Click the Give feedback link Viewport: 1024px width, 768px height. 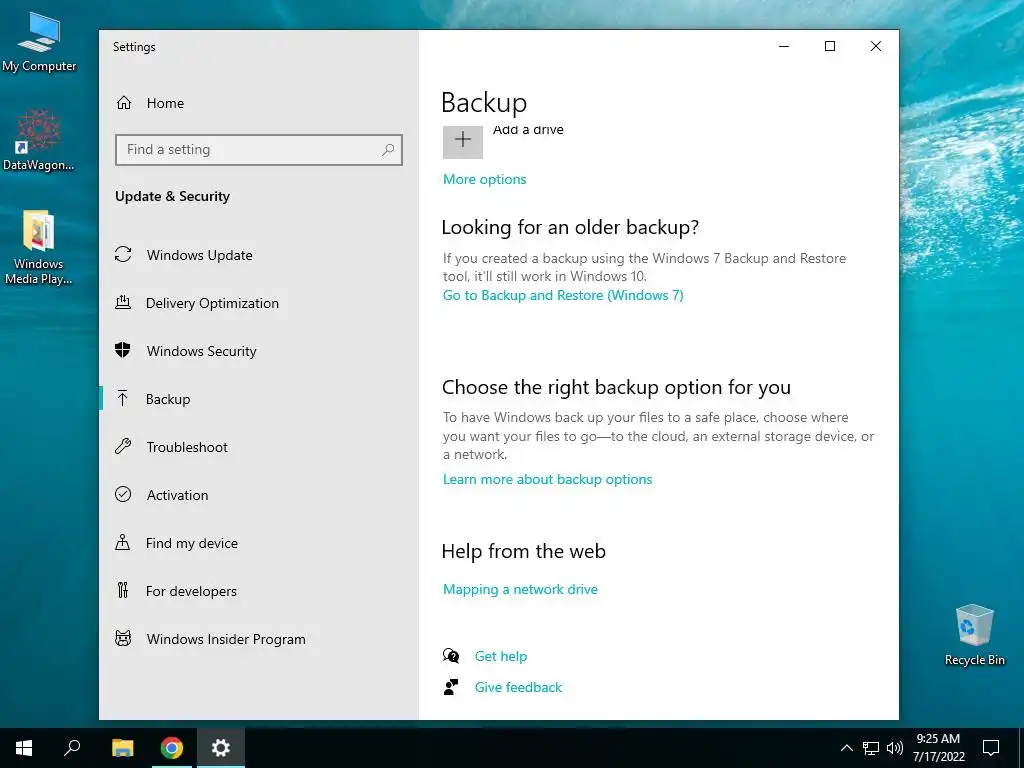coord(518,687)
